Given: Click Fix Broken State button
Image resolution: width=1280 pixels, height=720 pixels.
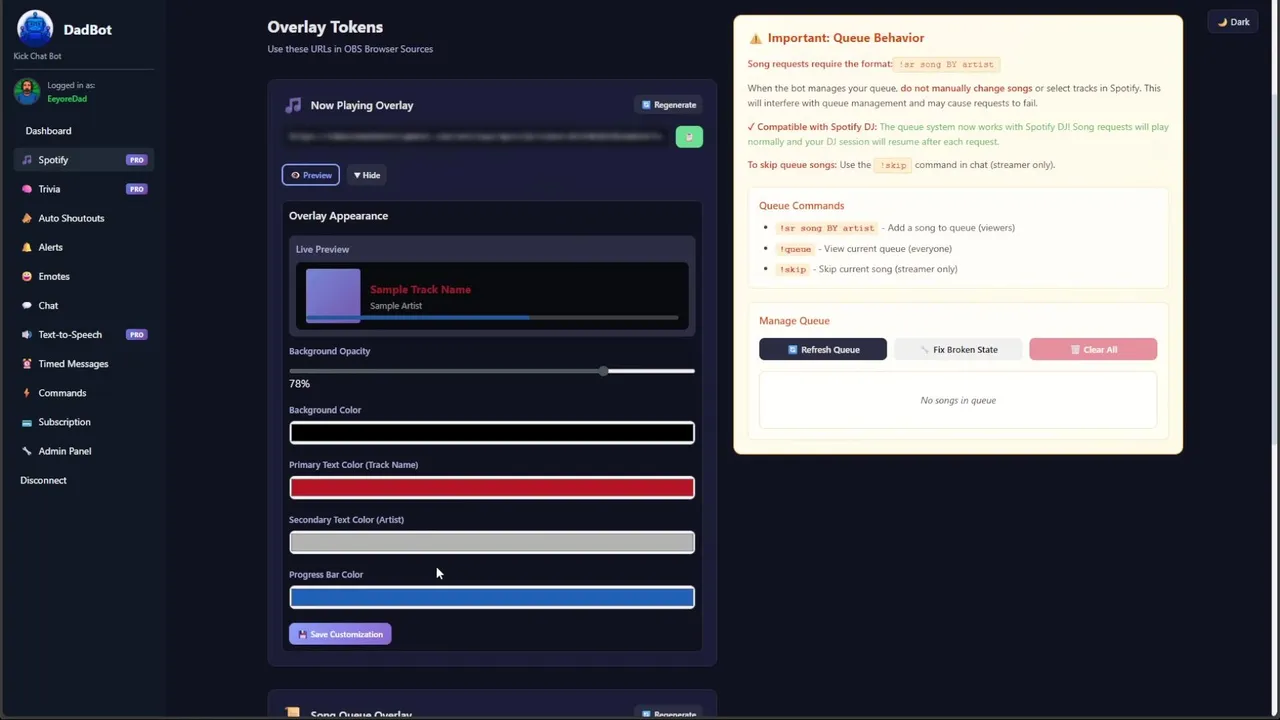Looking at the screenshot, I should (x=958, y=349).
